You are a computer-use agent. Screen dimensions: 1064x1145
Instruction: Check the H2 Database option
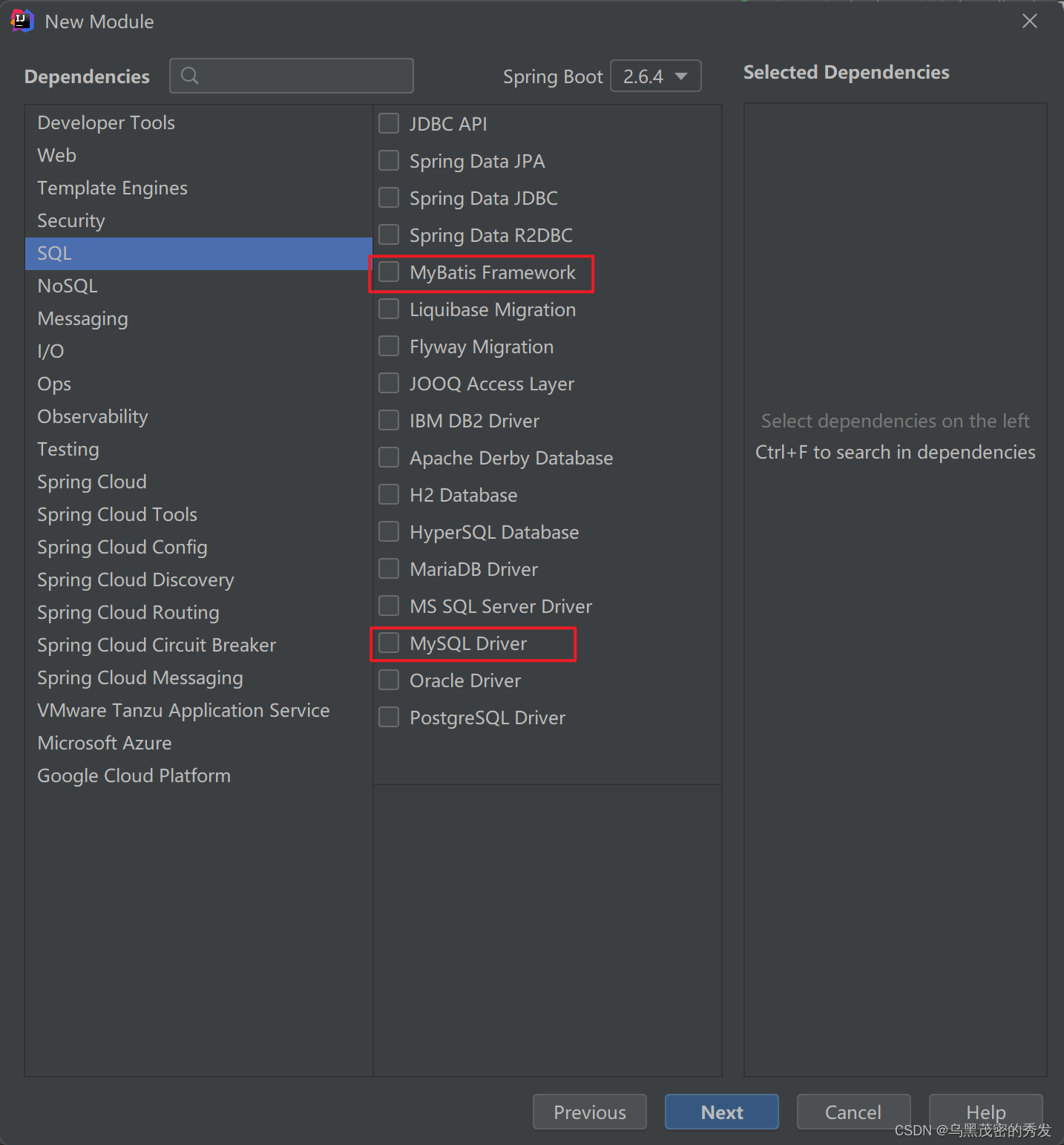click(x=389, y=494)
